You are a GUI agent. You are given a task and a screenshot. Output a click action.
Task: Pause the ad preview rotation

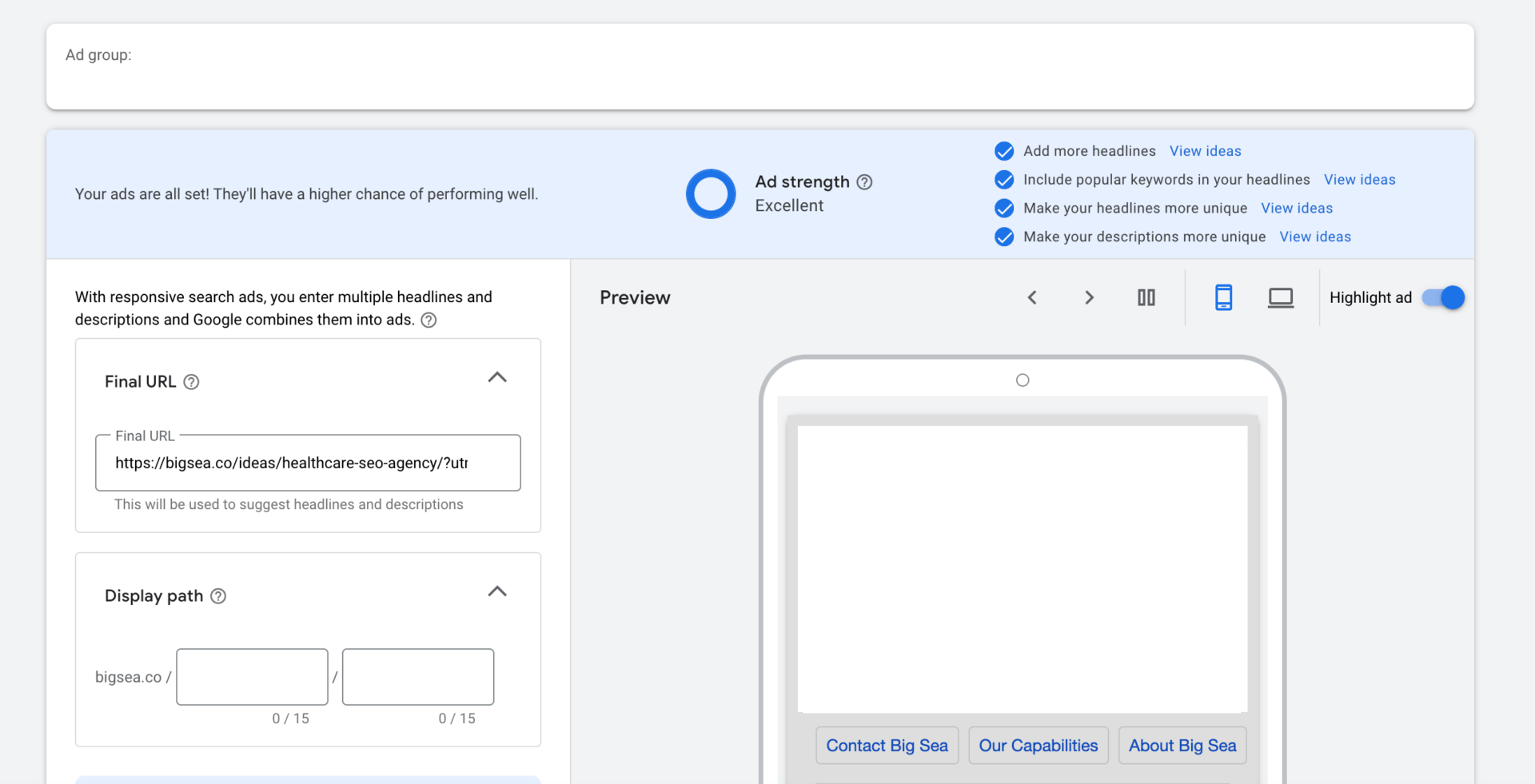coord(1146,297)
